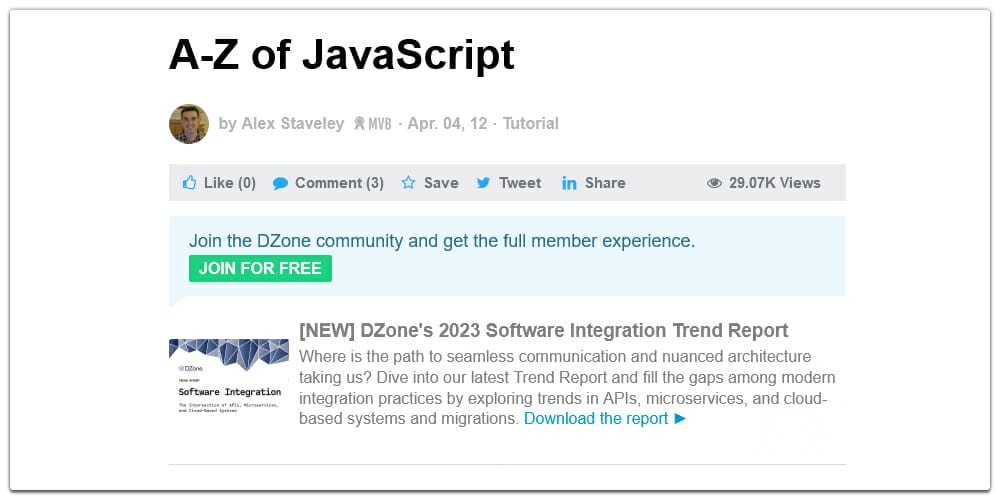Screen dimensions: 1000x500
Task: Follow the Download the report link
Action: 596,419
